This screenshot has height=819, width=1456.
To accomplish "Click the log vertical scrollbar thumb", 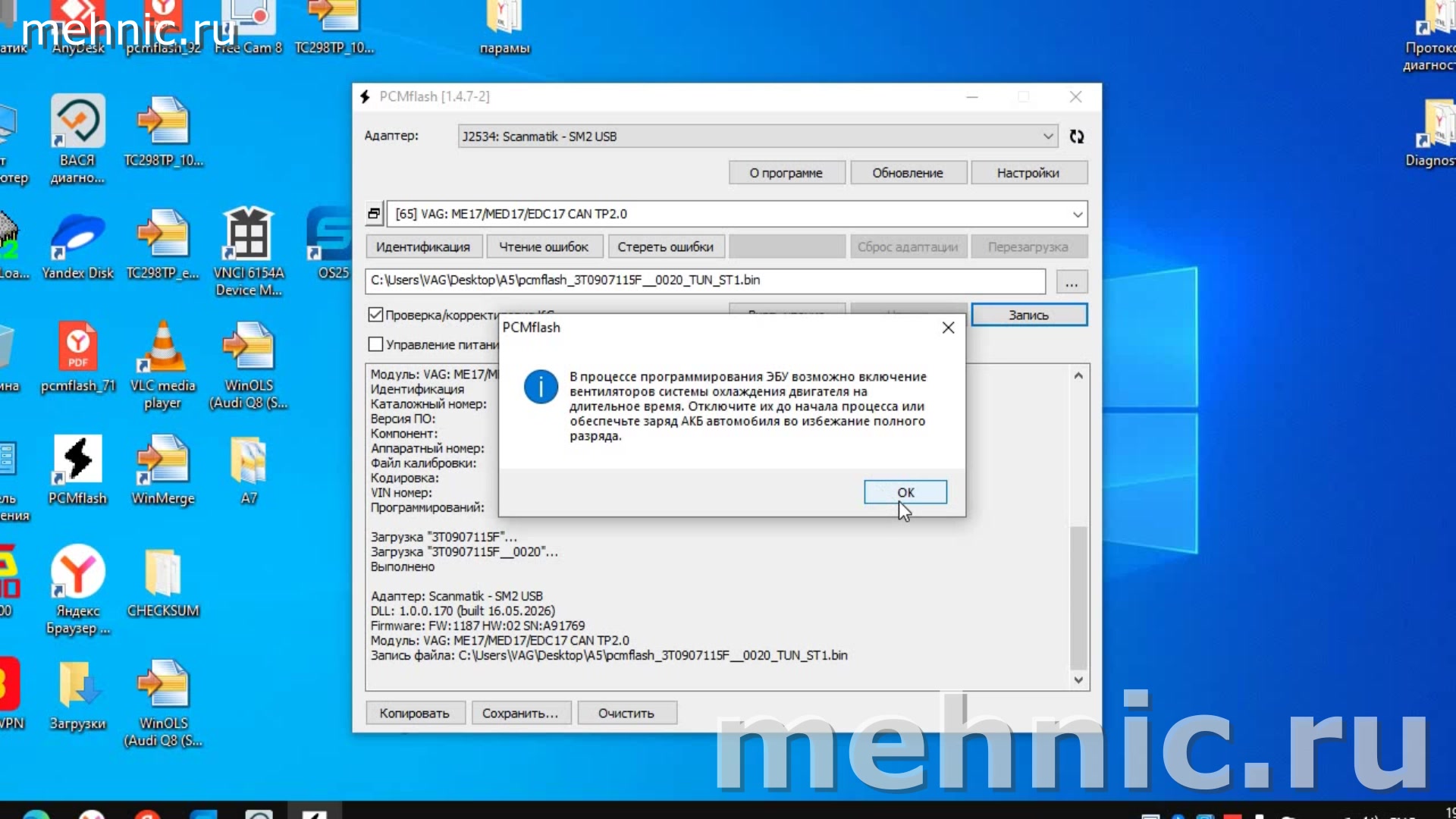I will [1078, 598].
